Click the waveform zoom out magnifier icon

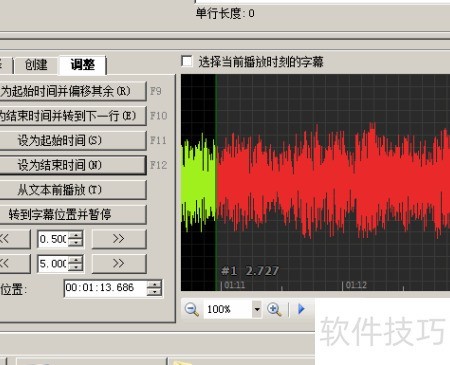(192, 310)
